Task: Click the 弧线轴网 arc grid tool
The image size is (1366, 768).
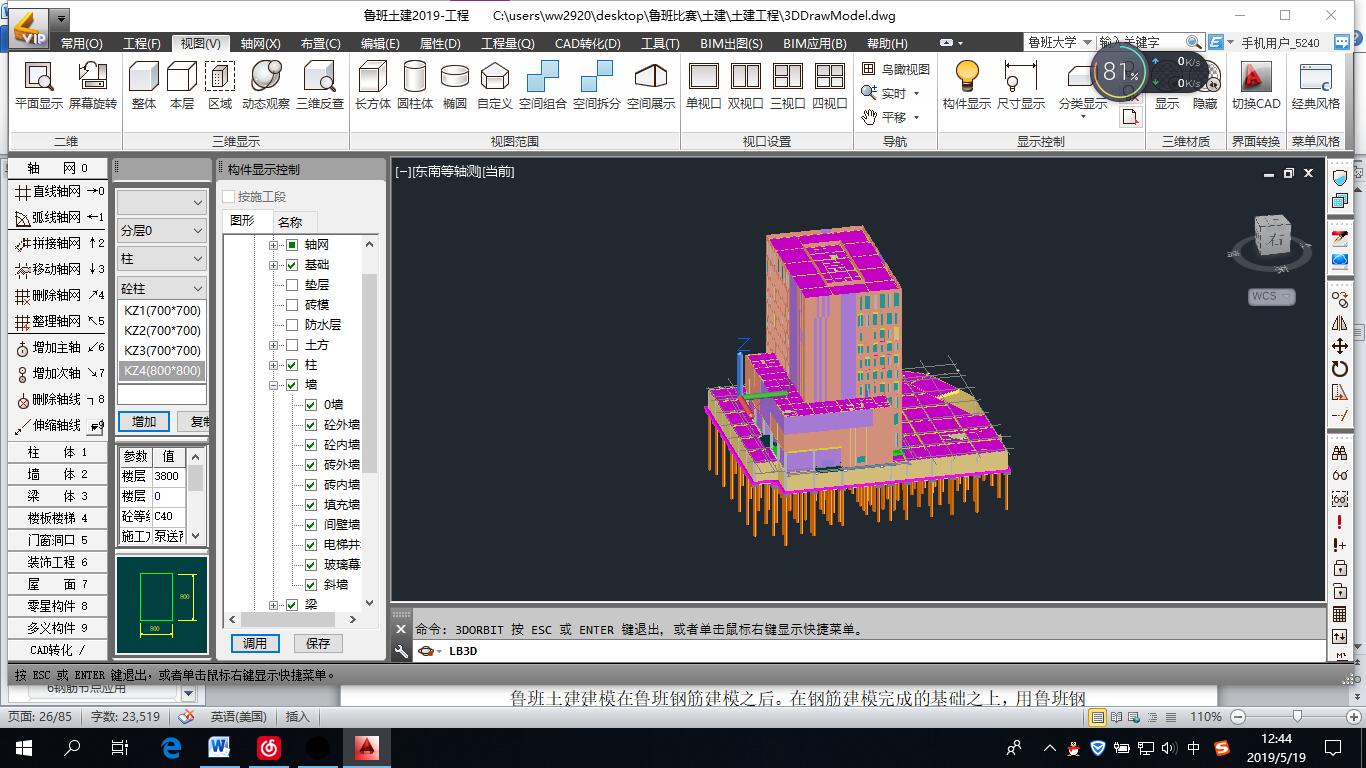Action: pos(58,217)
